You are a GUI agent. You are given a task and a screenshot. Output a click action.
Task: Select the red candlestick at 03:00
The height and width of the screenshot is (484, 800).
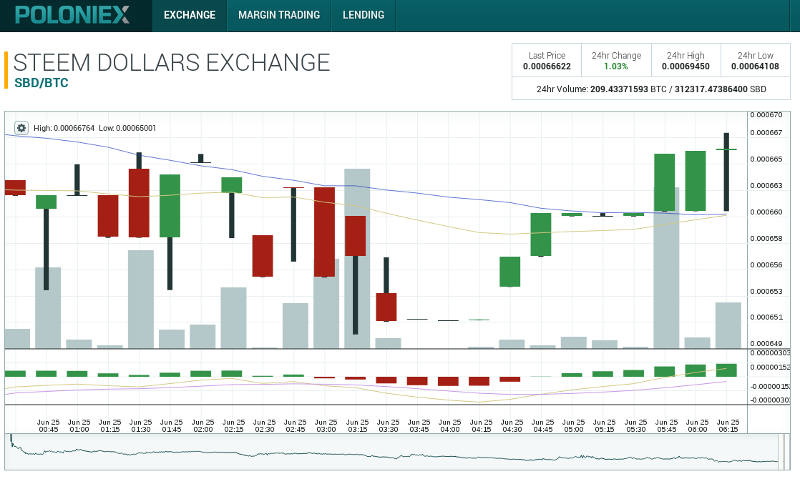point(324,232)
